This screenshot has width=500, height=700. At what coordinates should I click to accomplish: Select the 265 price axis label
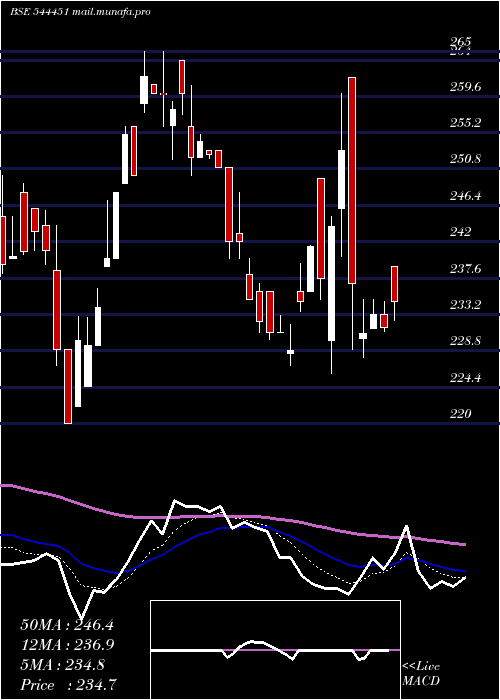click(460, 42)
